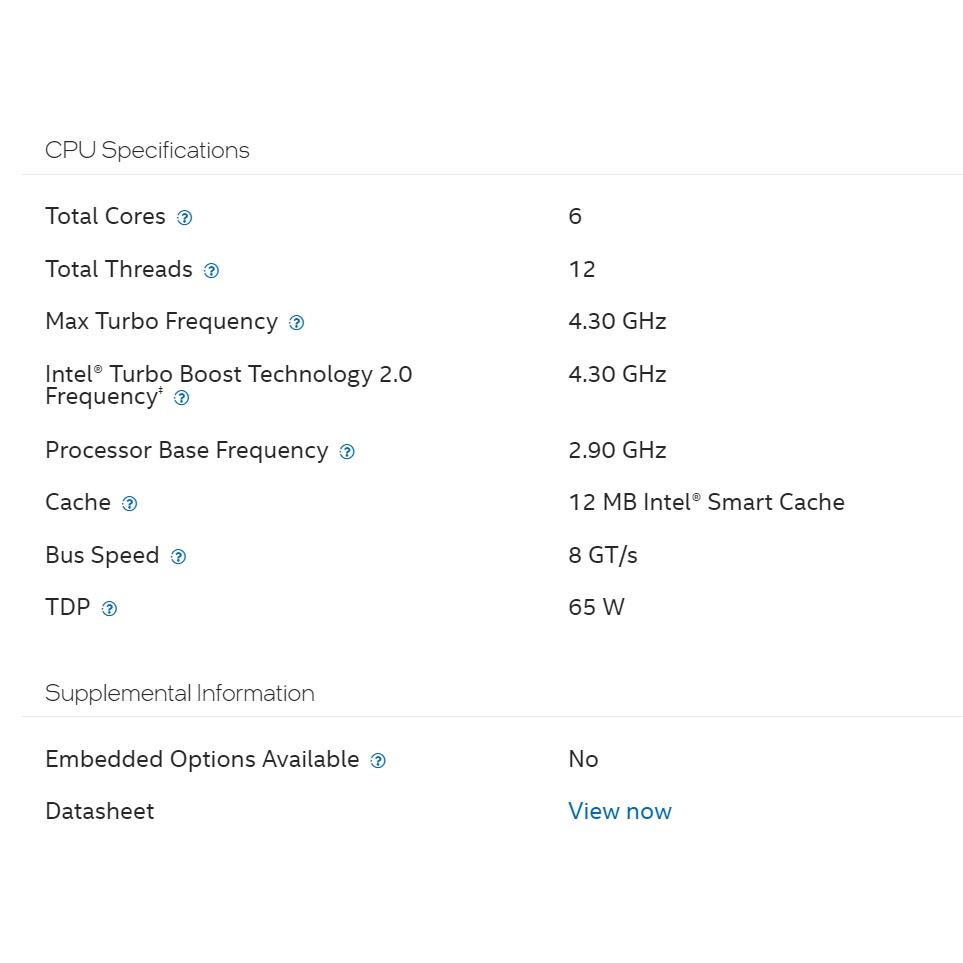Select the Datasheet row label

pyautogui.click(x=99, y=811)
